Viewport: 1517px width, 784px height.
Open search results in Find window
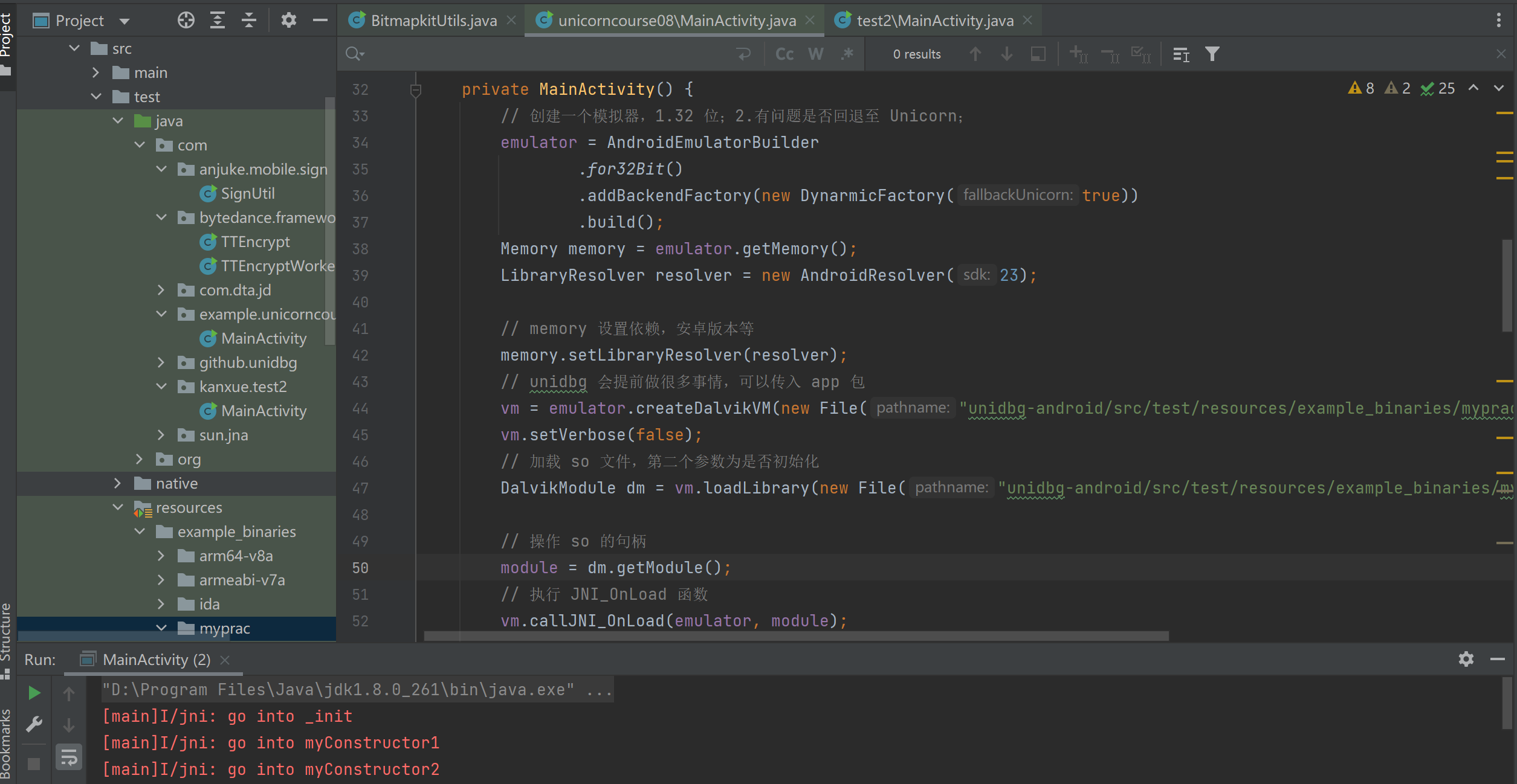(x=1181, y=54)
